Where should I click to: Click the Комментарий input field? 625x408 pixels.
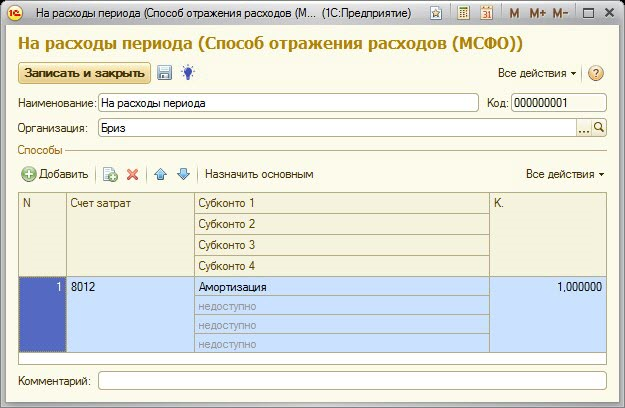[x=352, y=381]
